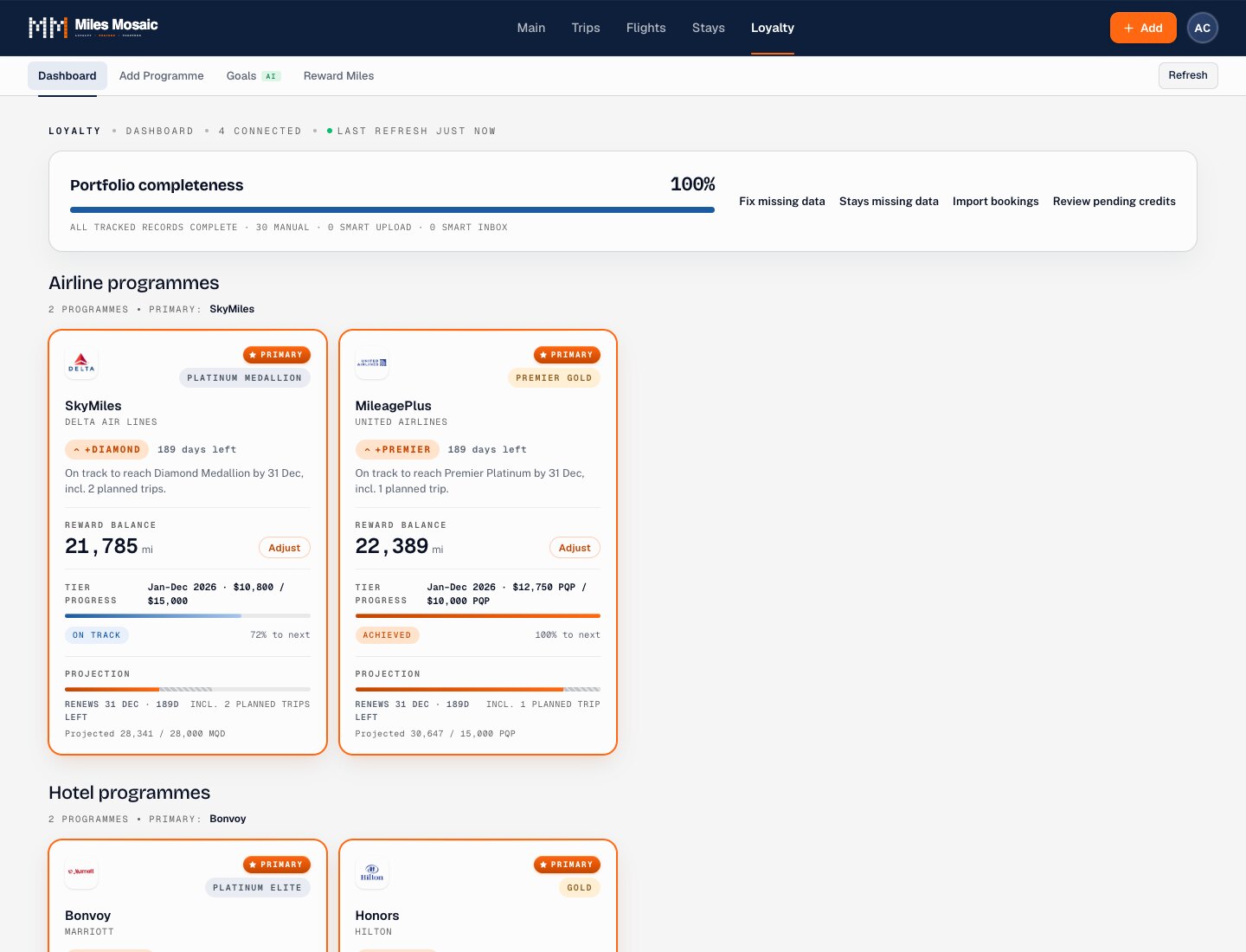Click the Review pending credits link
Viewport: 1246px width, 952px height.
pos(1114,202)
